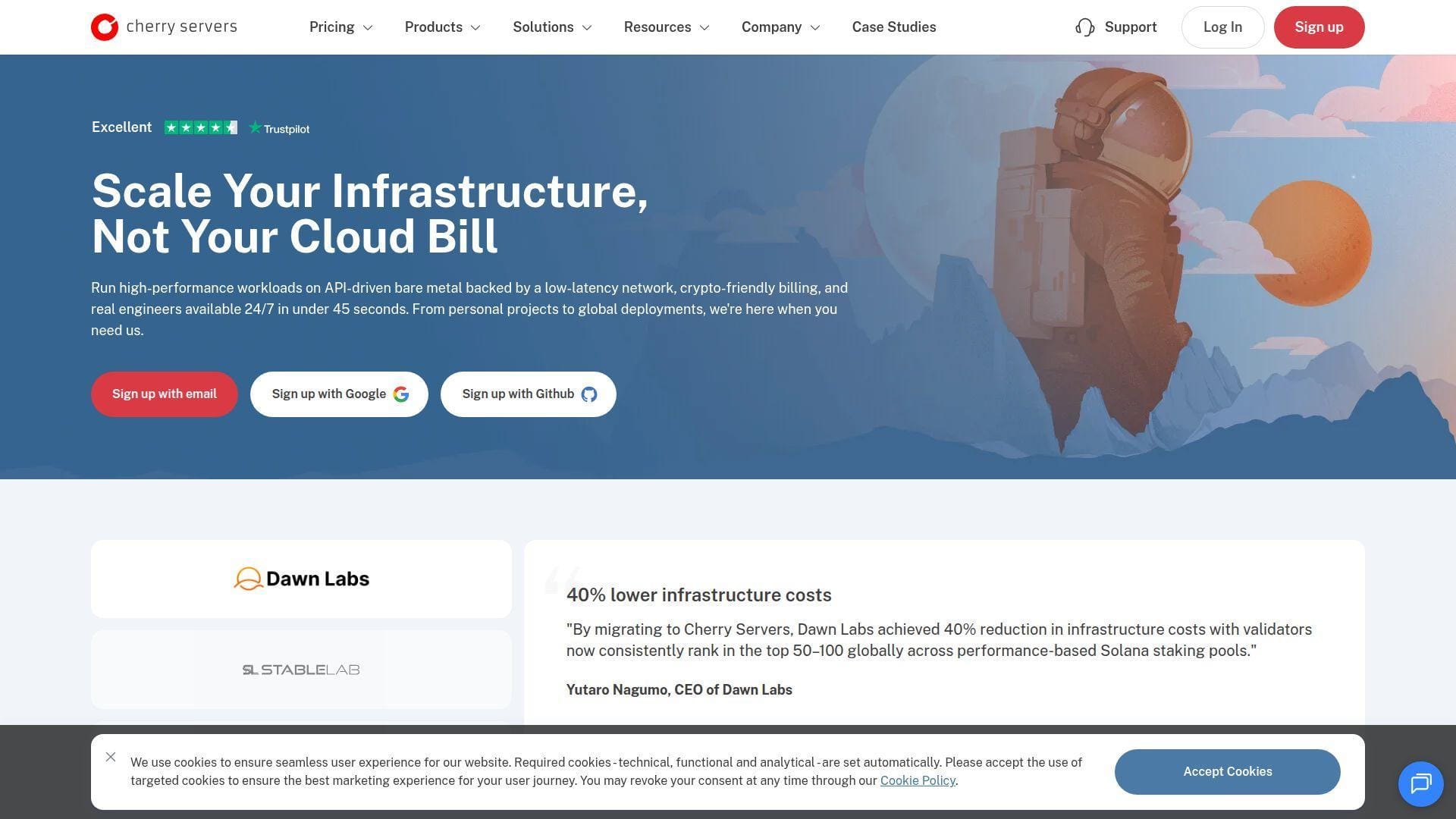Click the Github logo in sign-up button
1456x819 pixels.
(x=589, y=394)
